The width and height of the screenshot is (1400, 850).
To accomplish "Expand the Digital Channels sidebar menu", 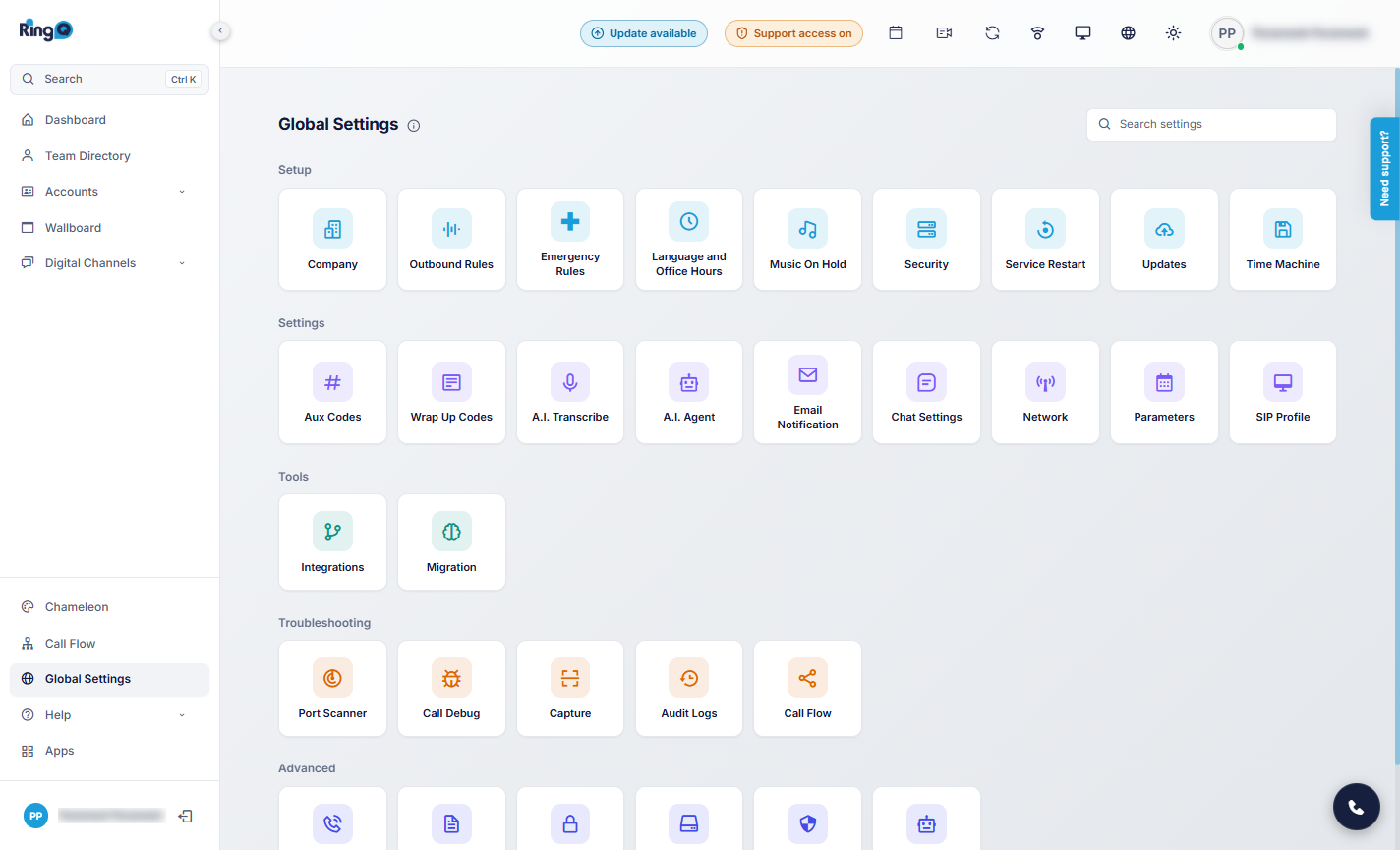I will point(109,263).
